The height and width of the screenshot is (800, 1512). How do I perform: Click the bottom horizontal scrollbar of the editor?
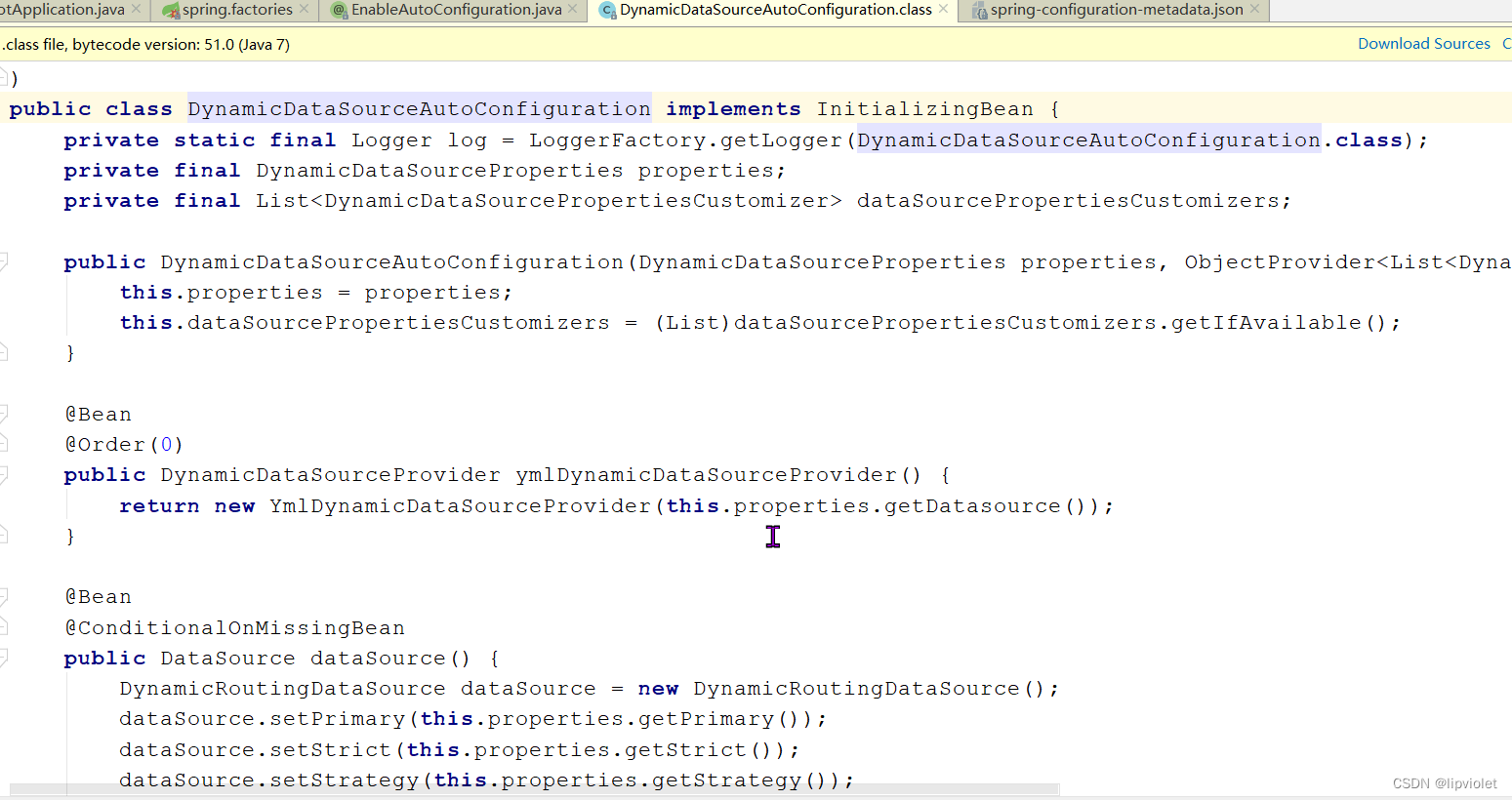534,788
